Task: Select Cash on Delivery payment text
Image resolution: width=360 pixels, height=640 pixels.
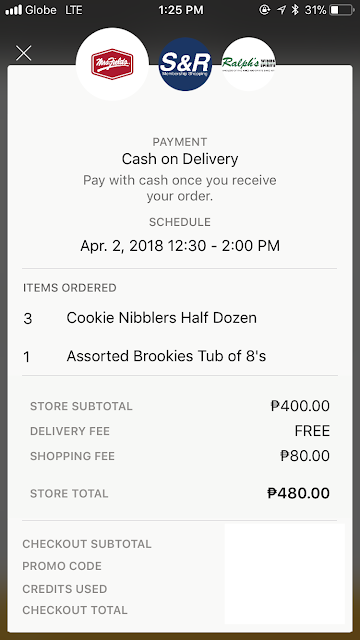Action: pos(180,159)
